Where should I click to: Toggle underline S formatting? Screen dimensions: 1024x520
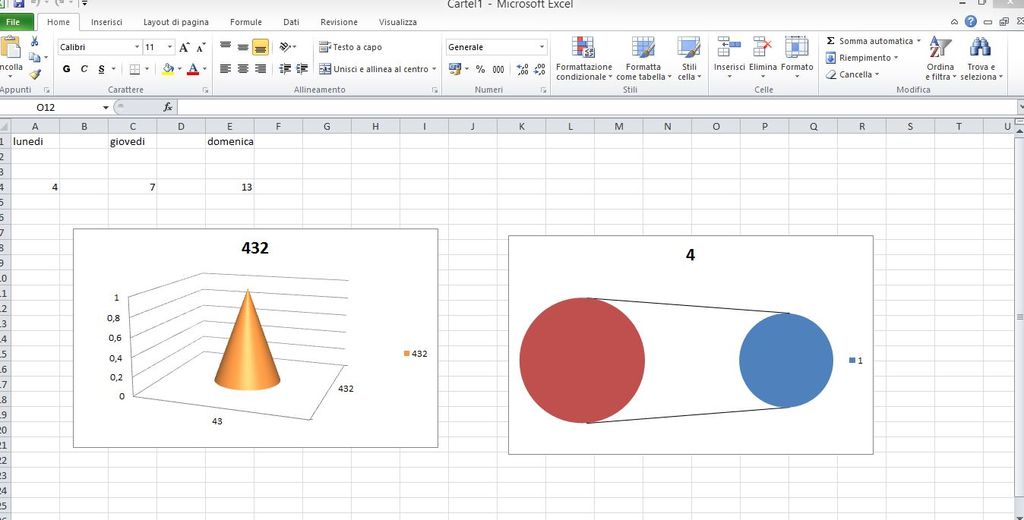tap(102, 69)
